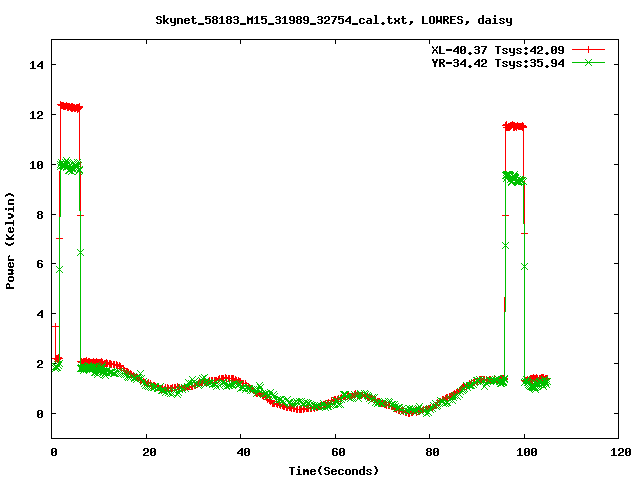
Task: Click the second red calibration plateau near 100 seconds
Action: click(x=515, y=126)
